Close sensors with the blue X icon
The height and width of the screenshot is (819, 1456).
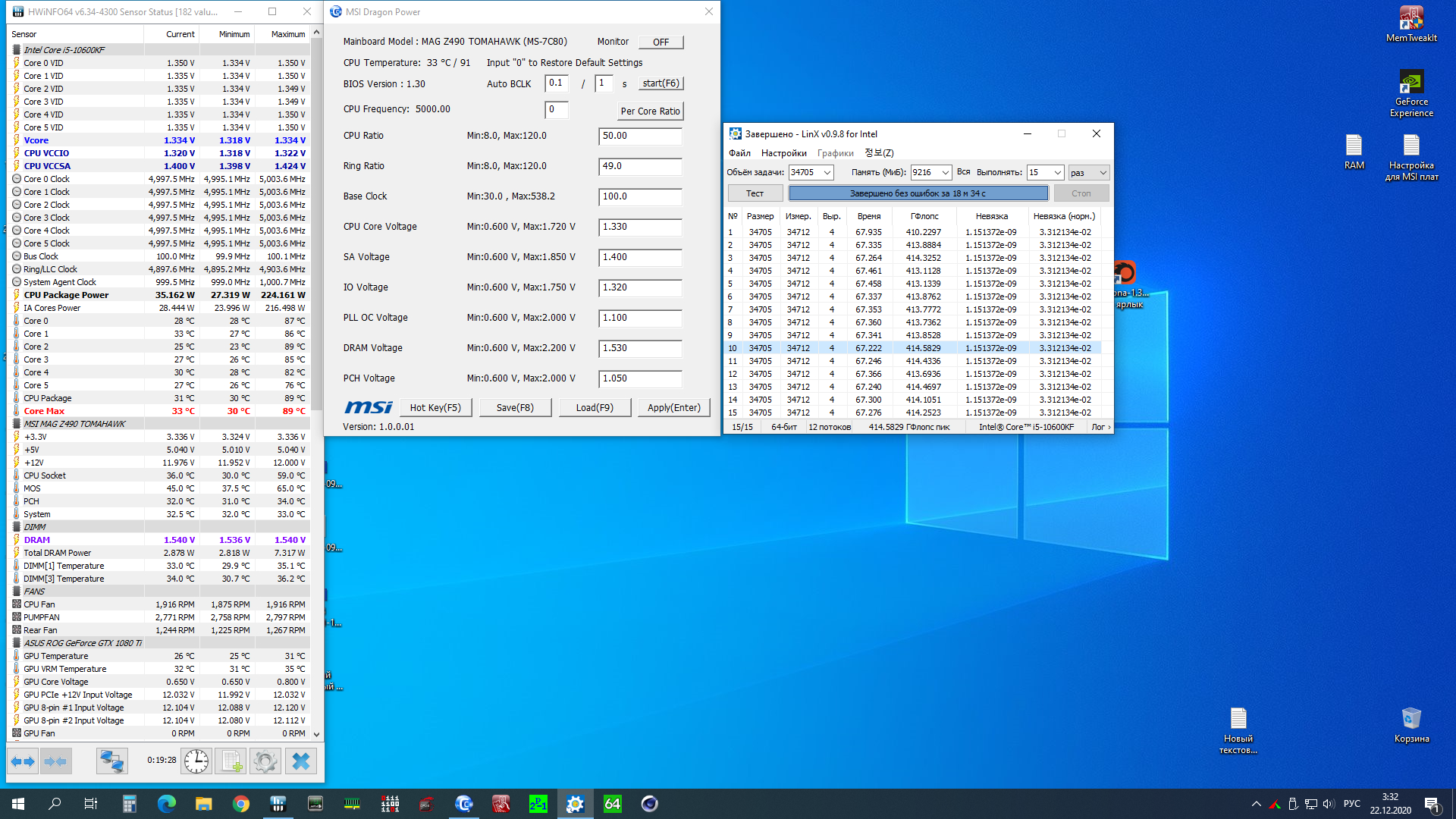tap(301, 761)
